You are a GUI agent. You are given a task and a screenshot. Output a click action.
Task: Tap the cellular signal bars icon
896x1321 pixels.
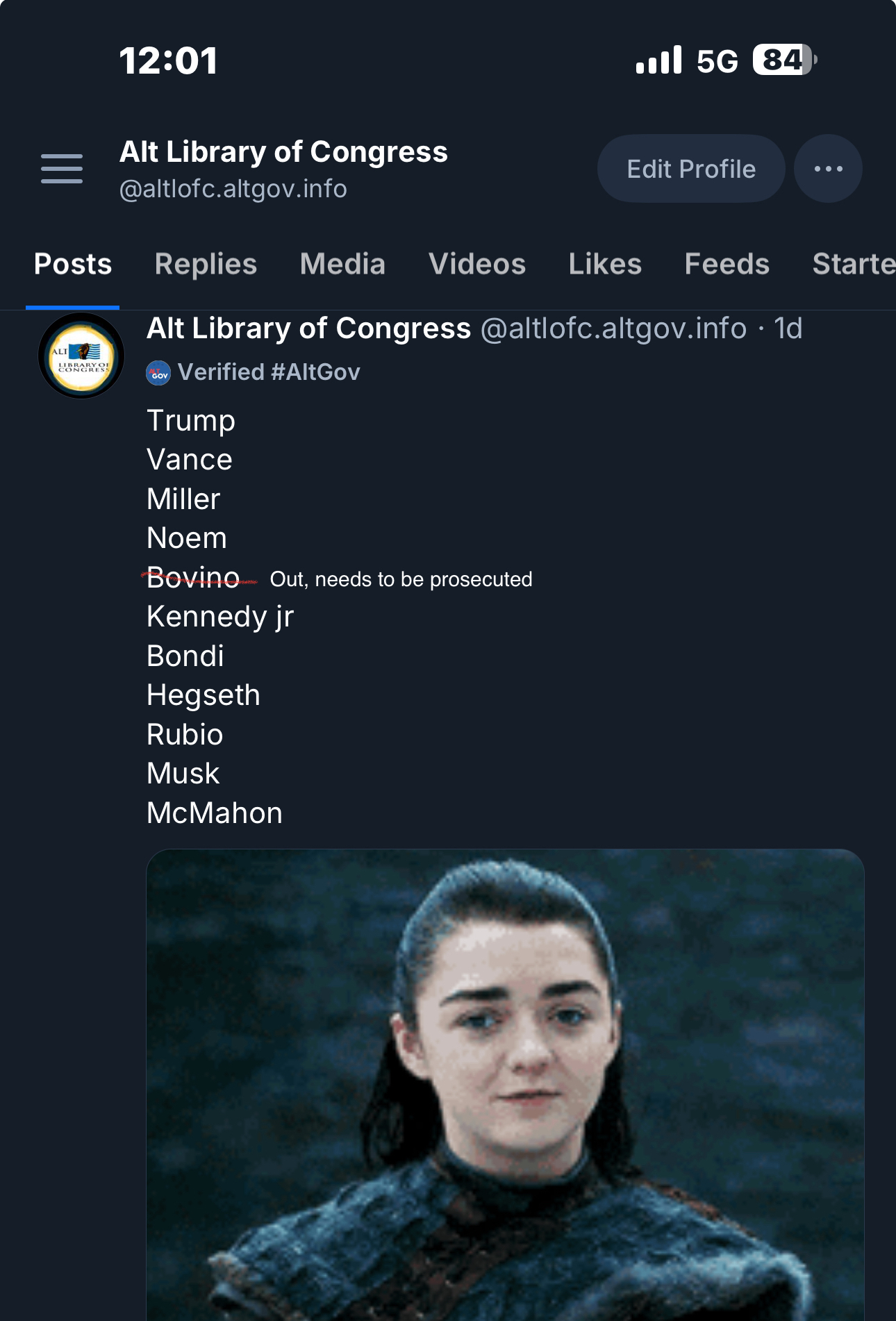point(658,60)
